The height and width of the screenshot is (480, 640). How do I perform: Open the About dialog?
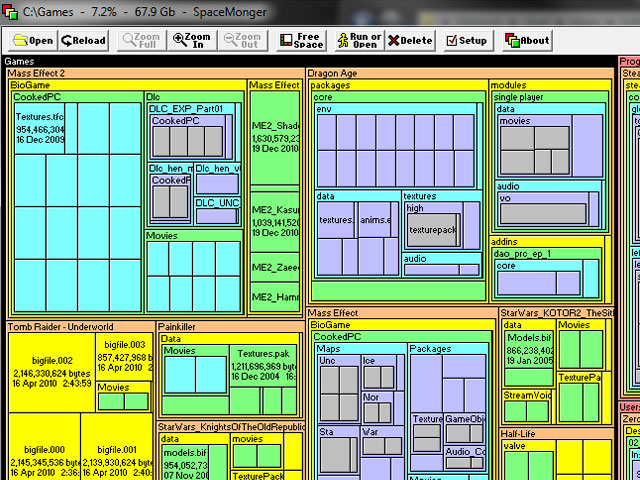(x=527, y=40)
